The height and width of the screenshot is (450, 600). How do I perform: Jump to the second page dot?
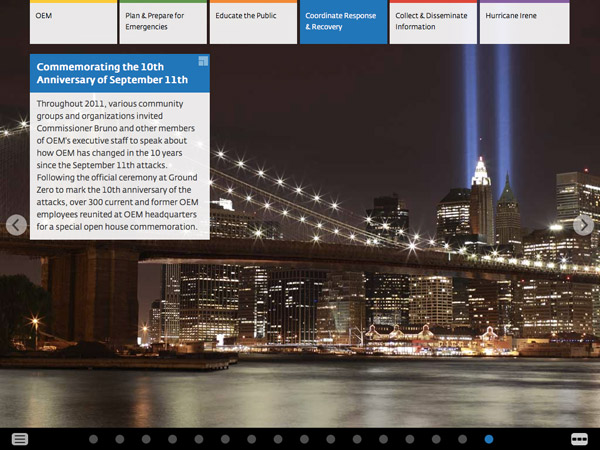tap(120, 439)
